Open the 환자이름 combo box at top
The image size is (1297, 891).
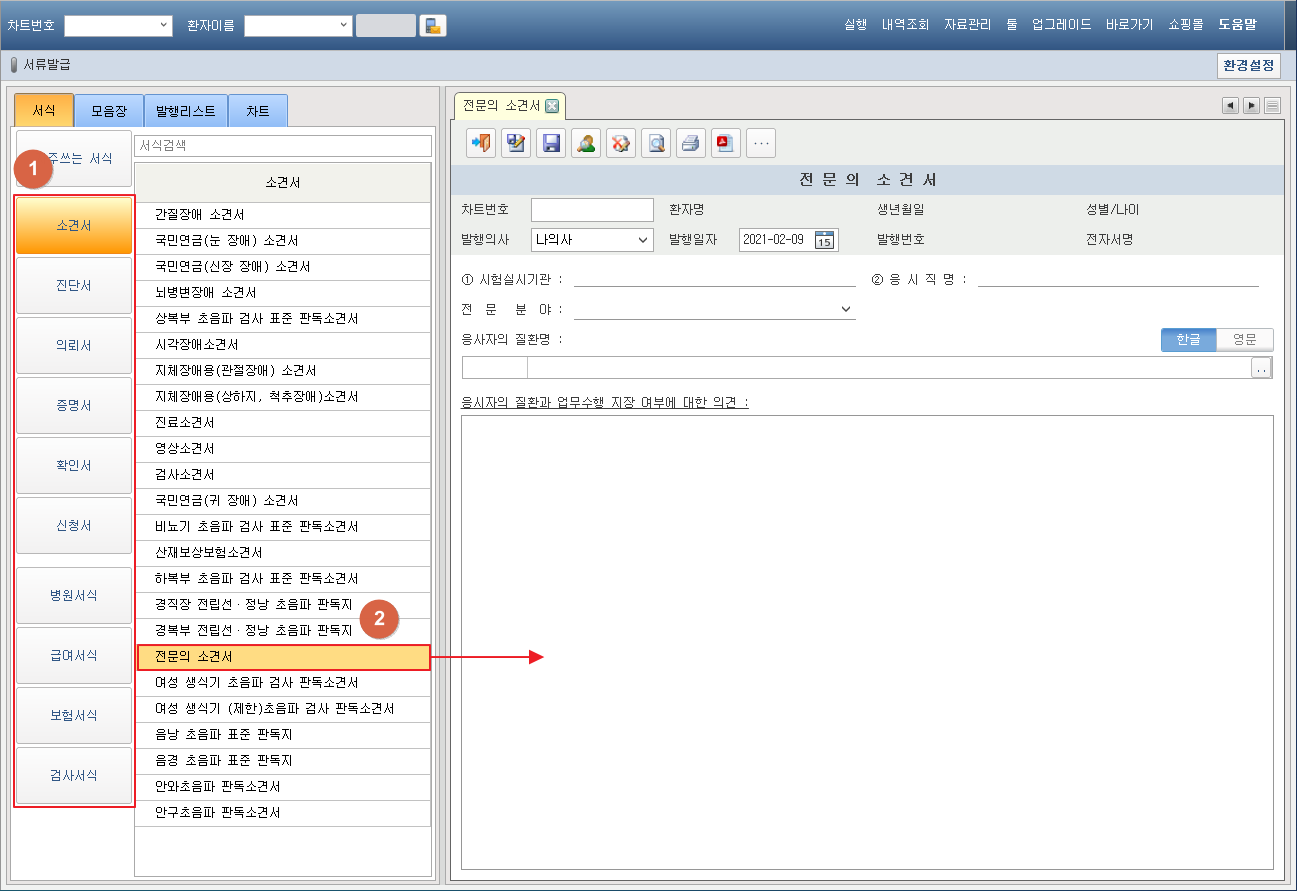343,26
